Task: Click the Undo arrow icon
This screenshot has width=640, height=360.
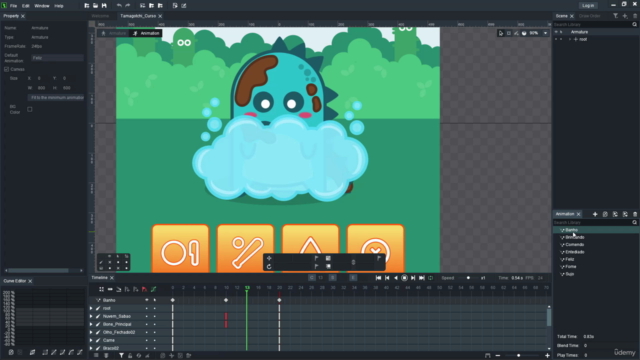Action: point(119,6)
